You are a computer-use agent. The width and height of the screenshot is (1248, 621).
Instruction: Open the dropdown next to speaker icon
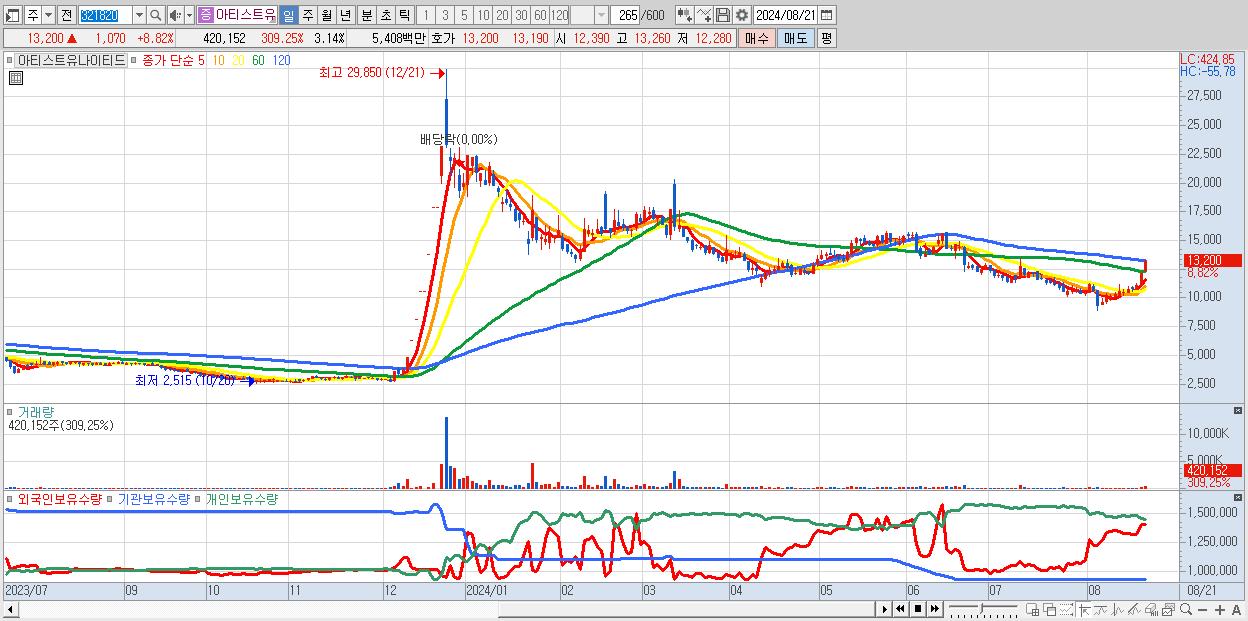pyautogui.click(x=189, y=15)
